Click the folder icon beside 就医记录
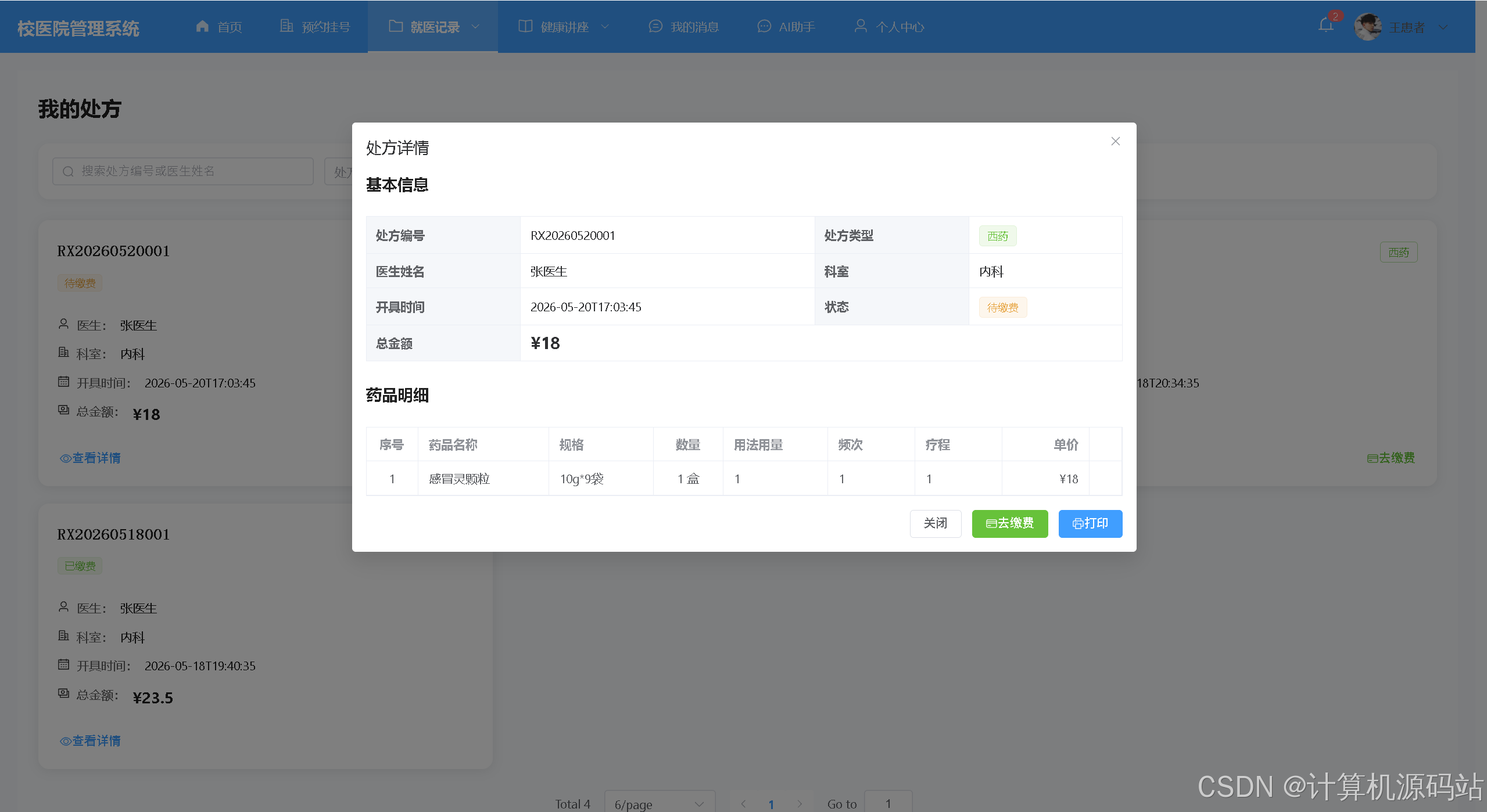Screen dimensions: 1487x812 click(396, 26)
